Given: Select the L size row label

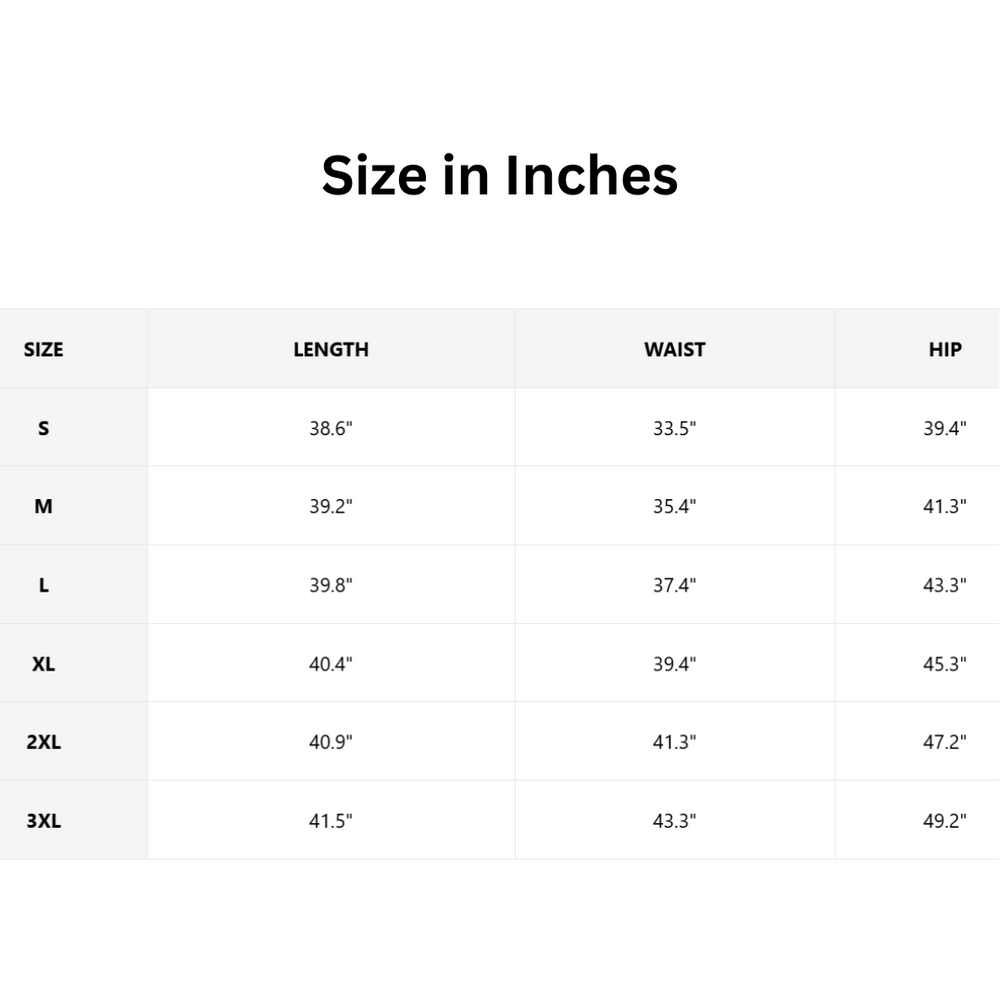Looking at the screenshot, I should click(x=43, y=585).
